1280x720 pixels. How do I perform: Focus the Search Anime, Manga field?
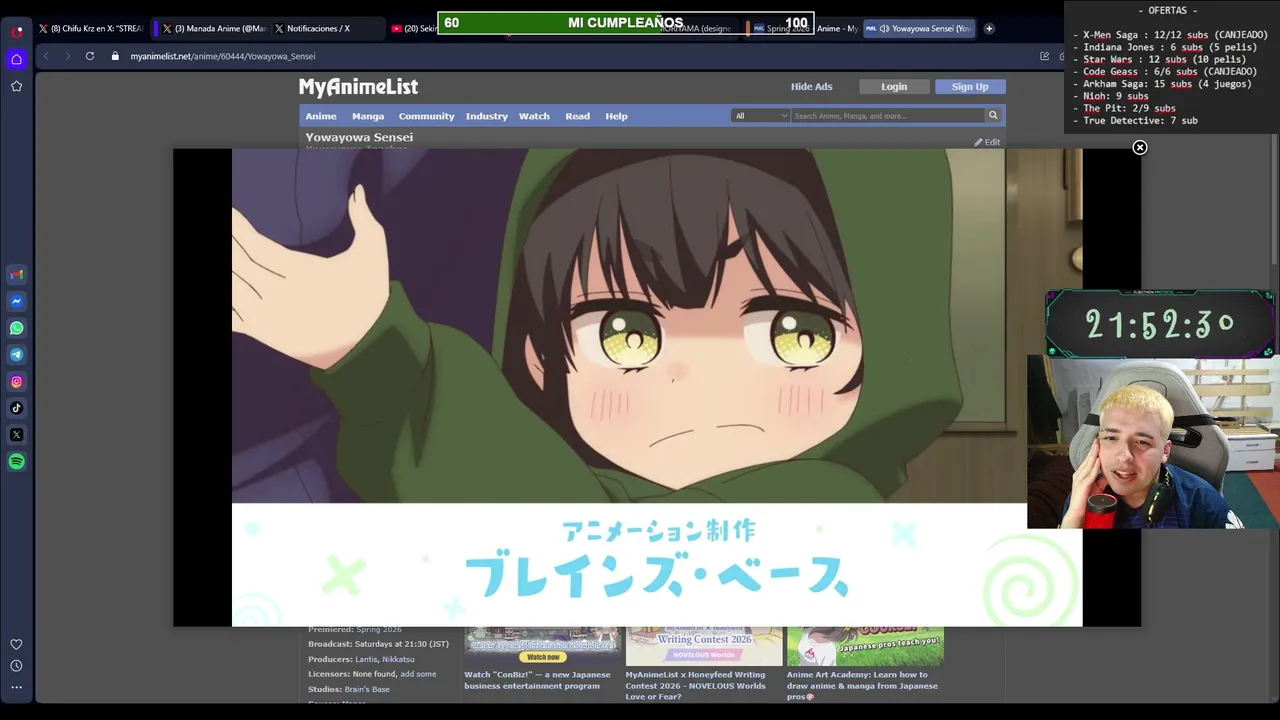click(887, 116)
